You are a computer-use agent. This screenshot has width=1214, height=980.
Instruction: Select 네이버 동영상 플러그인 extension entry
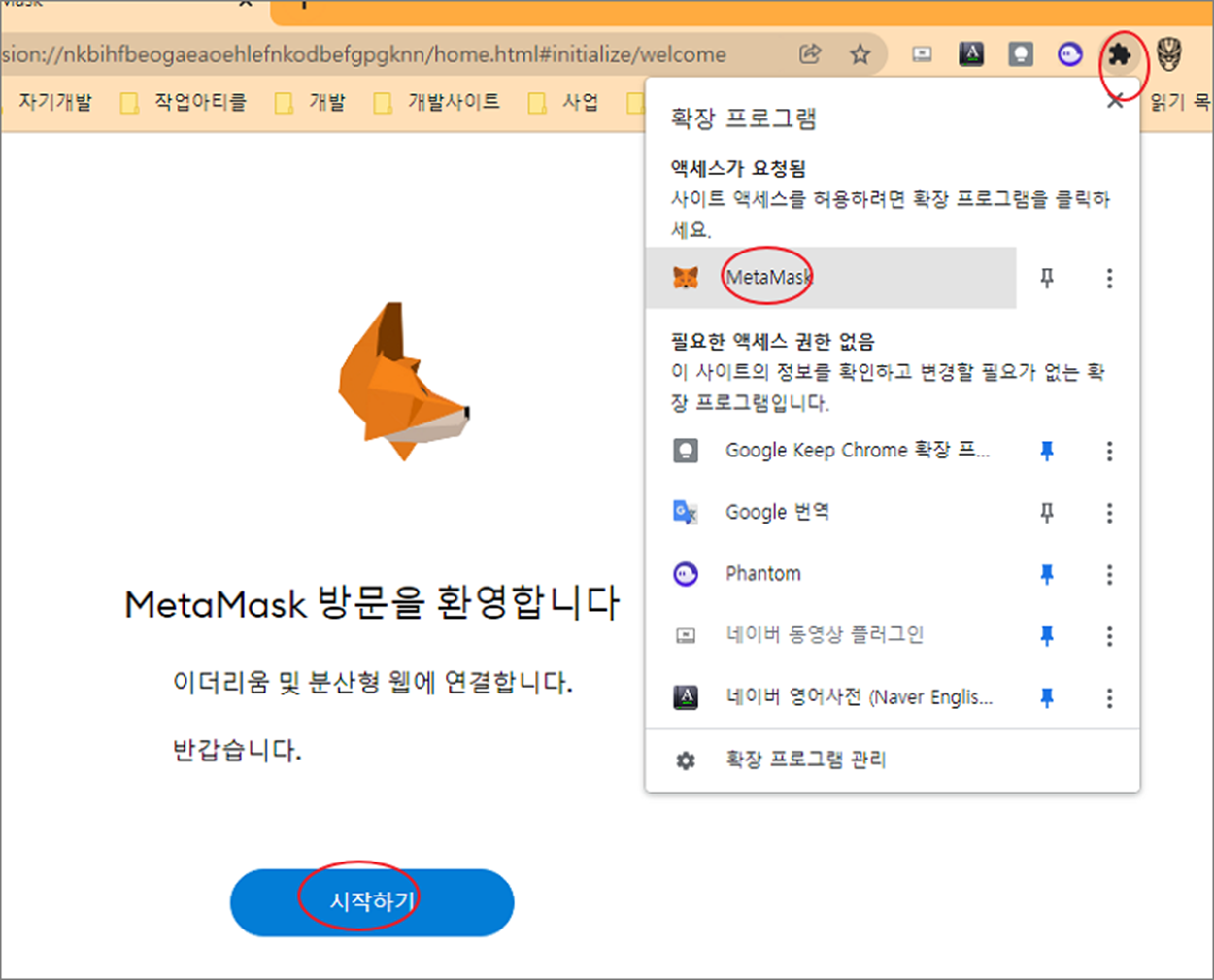[831, 635]
